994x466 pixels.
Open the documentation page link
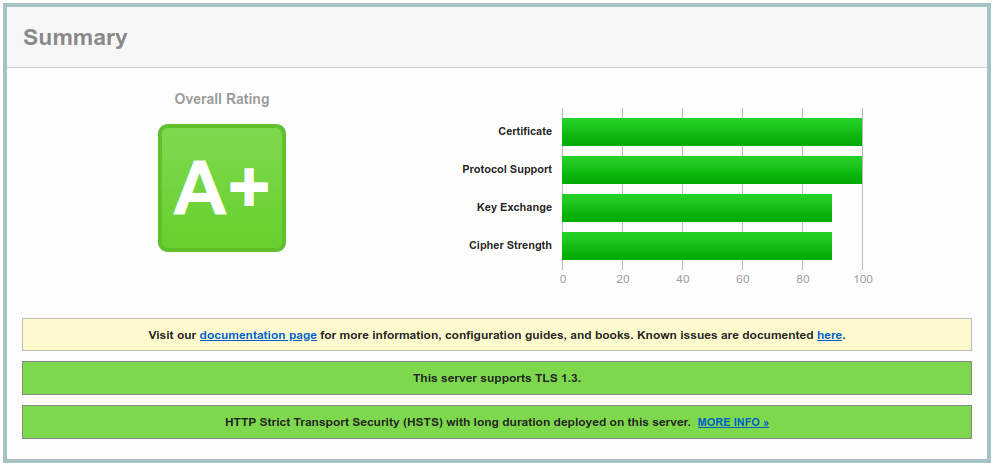pos(258,335)
